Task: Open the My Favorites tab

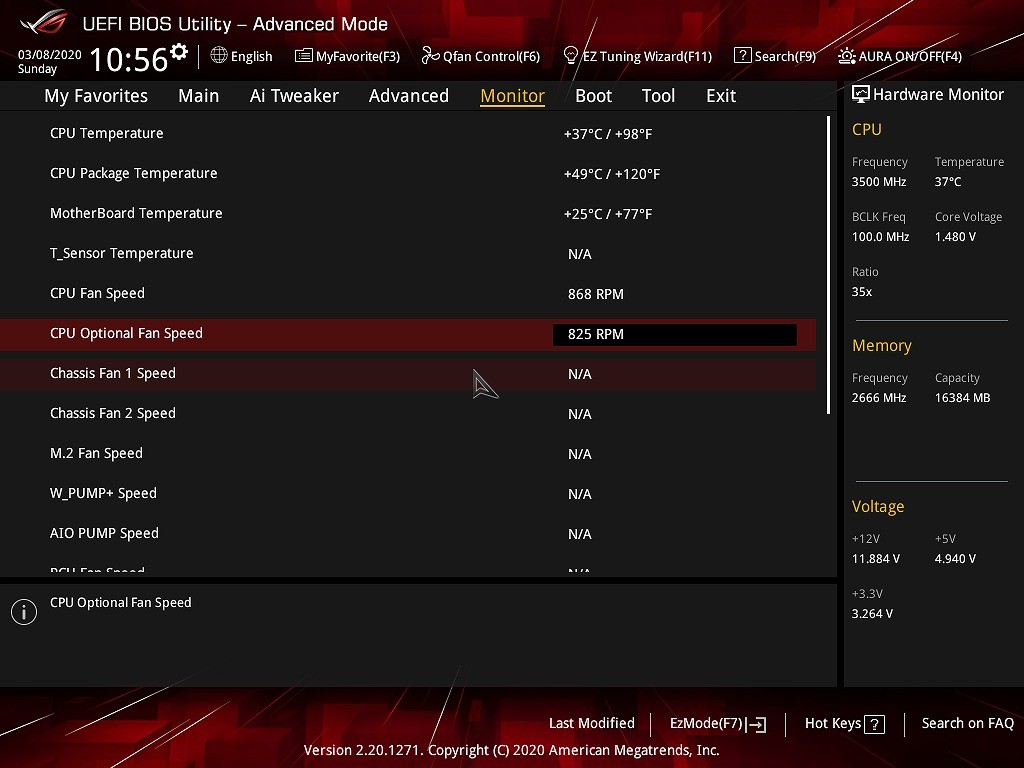Action: tap(96, 96)
